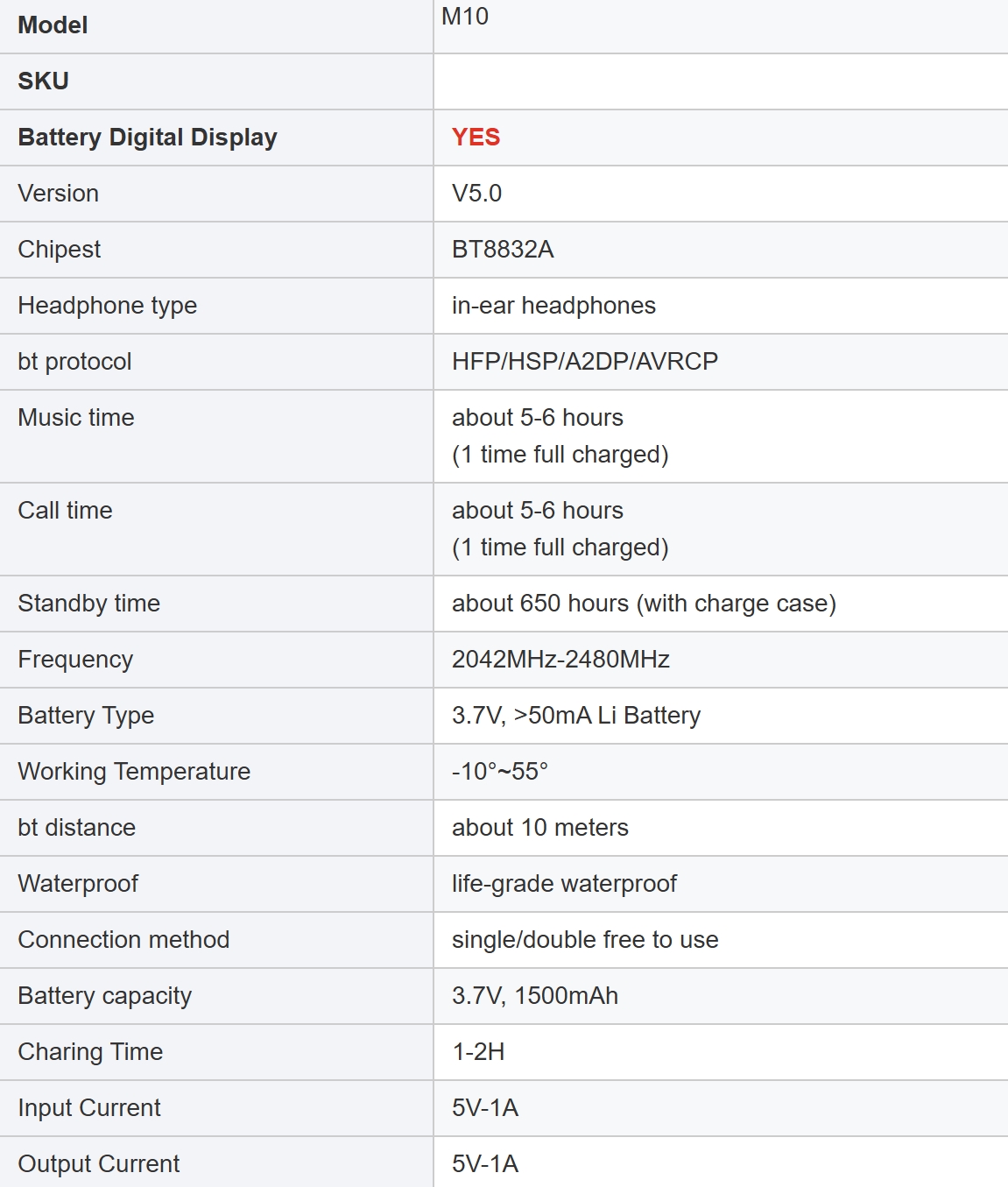Click the red YES text
The width and height of the screenshot is (1008, 1187).
[x=476, y=138]
